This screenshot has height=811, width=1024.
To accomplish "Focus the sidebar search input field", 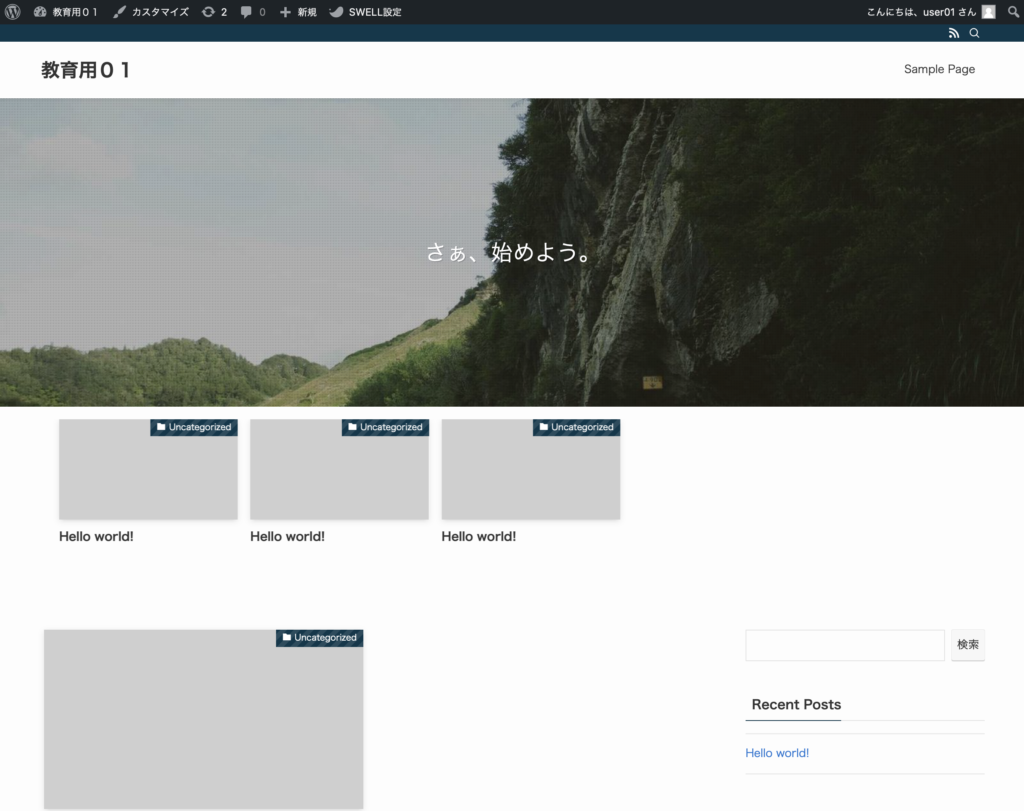I will (845, 645).
